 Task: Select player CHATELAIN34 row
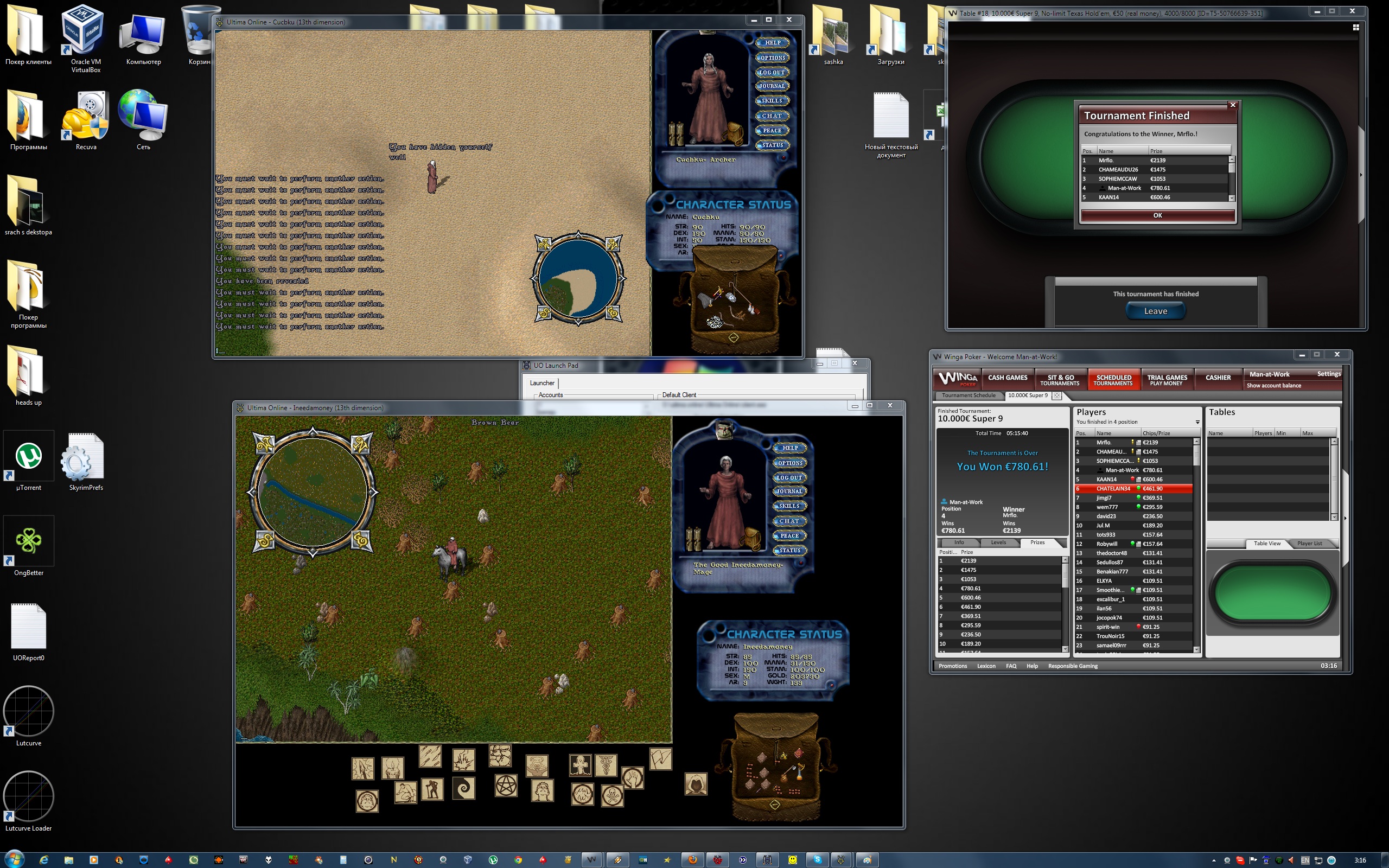[1133, 489]
